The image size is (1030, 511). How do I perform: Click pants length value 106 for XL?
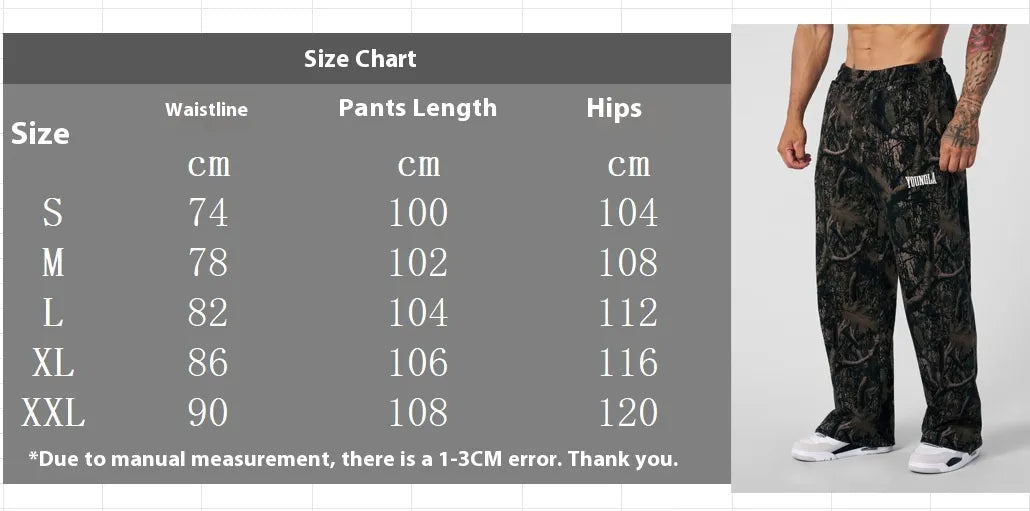pyautogui.click(x=418, y=363)
